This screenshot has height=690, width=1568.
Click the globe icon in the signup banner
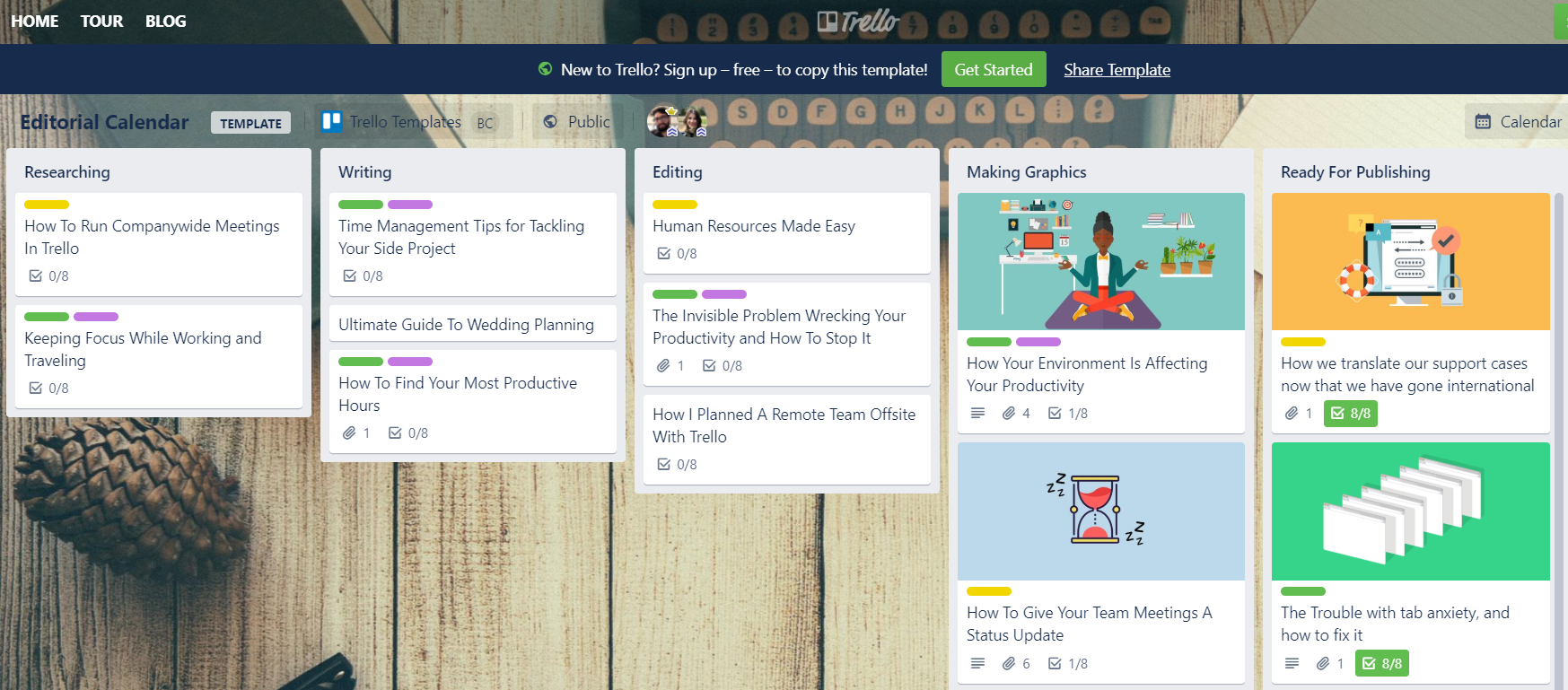(545, 69)
